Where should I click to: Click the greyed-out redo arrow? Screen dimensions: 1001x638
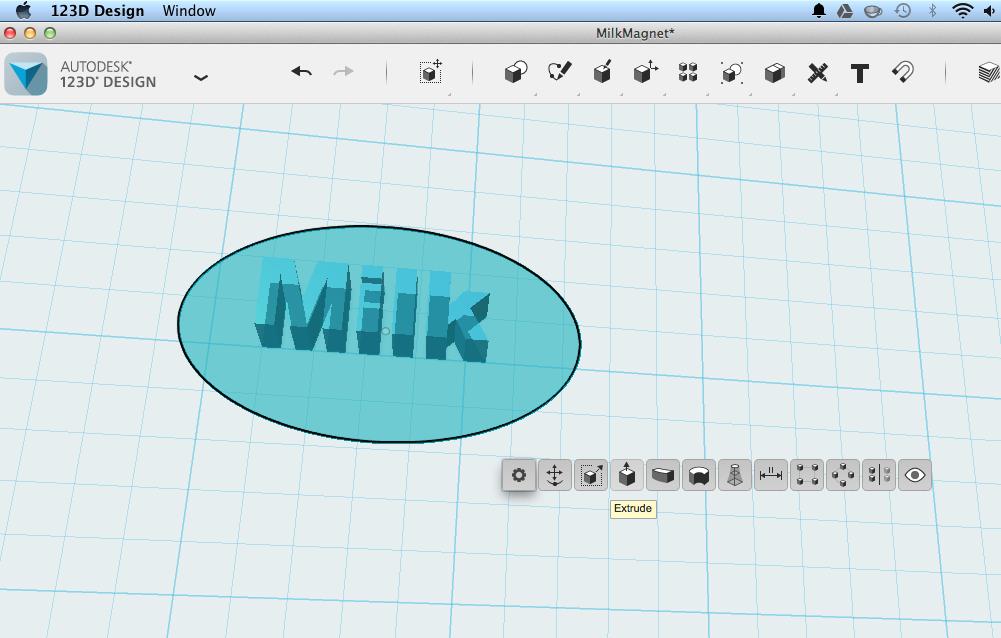pos(343,72)
